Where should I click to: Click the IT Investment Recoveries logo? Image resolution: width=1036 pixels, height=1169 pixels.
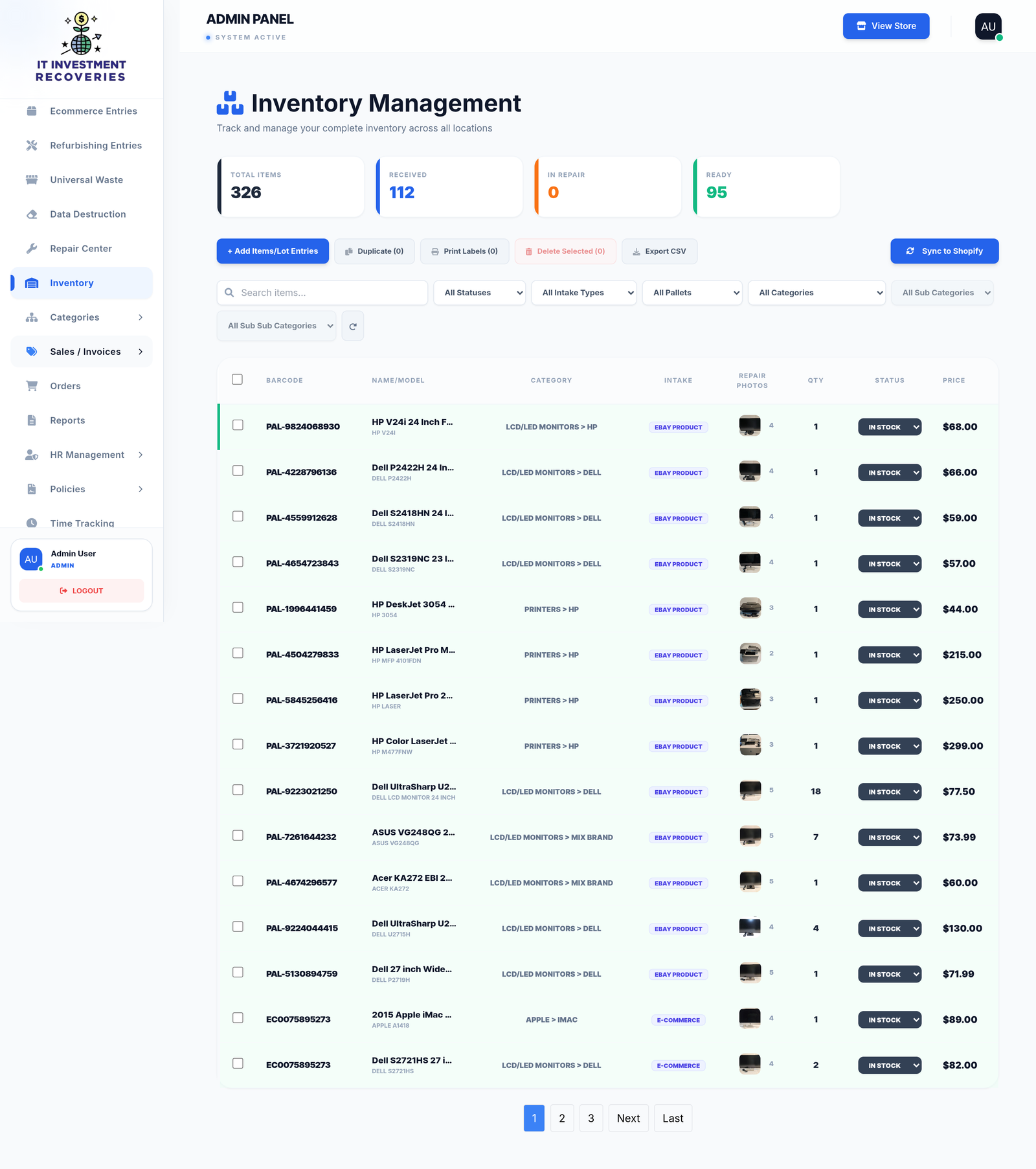click(x=81, y=48)
